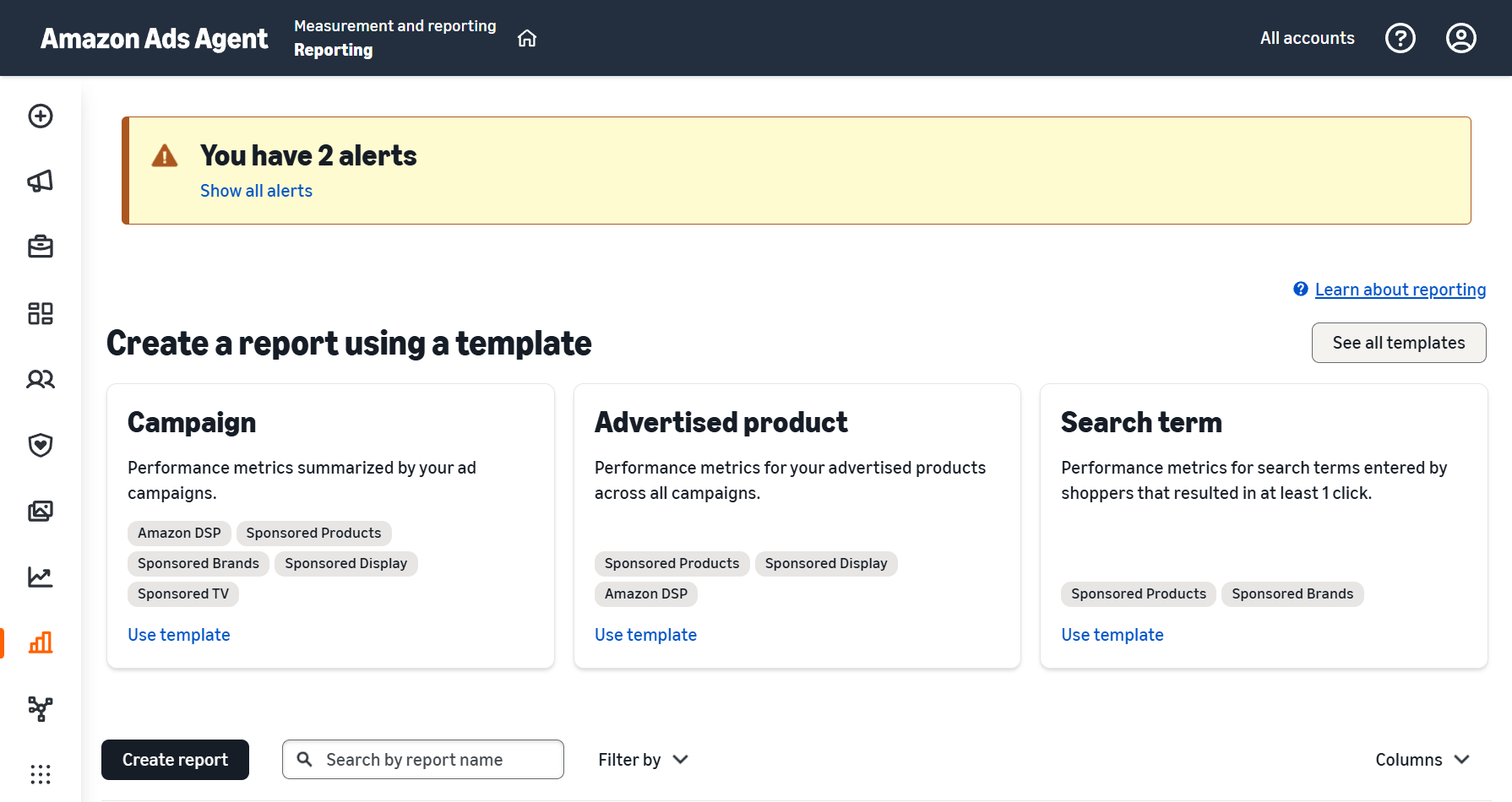Open the dashboard grid sidebar icon
Viewport: 1512px width, 802px height.
click(41, 313)
